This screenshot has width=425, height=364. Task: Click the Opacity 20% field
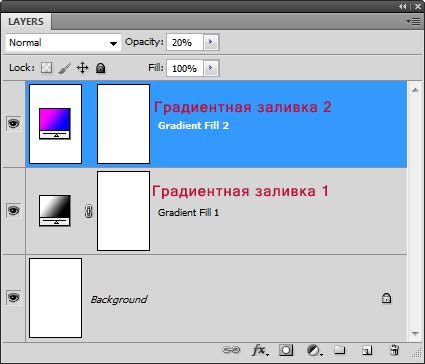coord(185,42)
